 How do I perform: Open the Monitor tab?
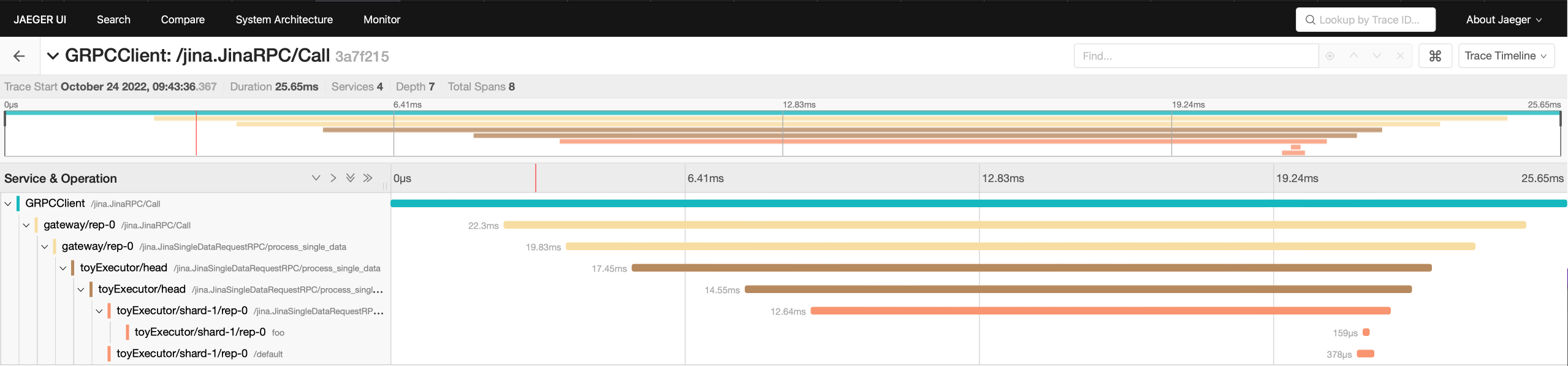(381, 20)
